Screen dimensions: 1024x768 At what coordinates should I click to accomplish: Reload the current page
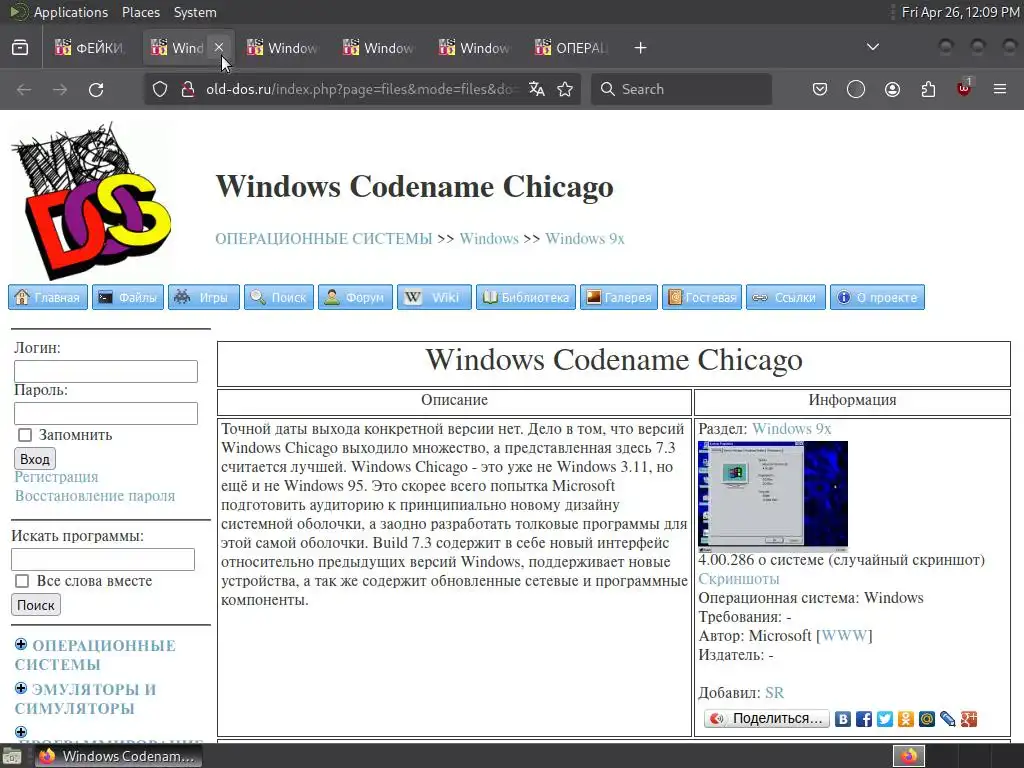[x=96, y=89]
